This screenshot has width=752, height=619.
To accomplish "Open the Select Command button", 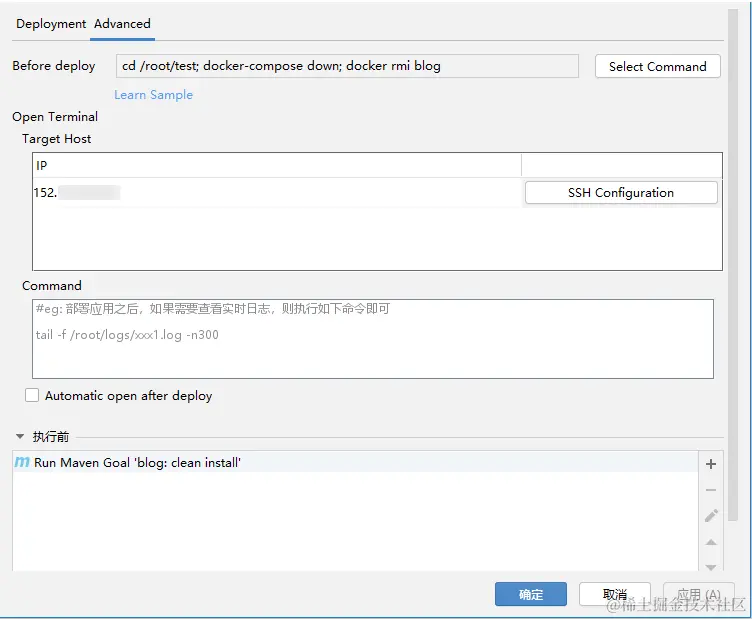I will 658,66.
